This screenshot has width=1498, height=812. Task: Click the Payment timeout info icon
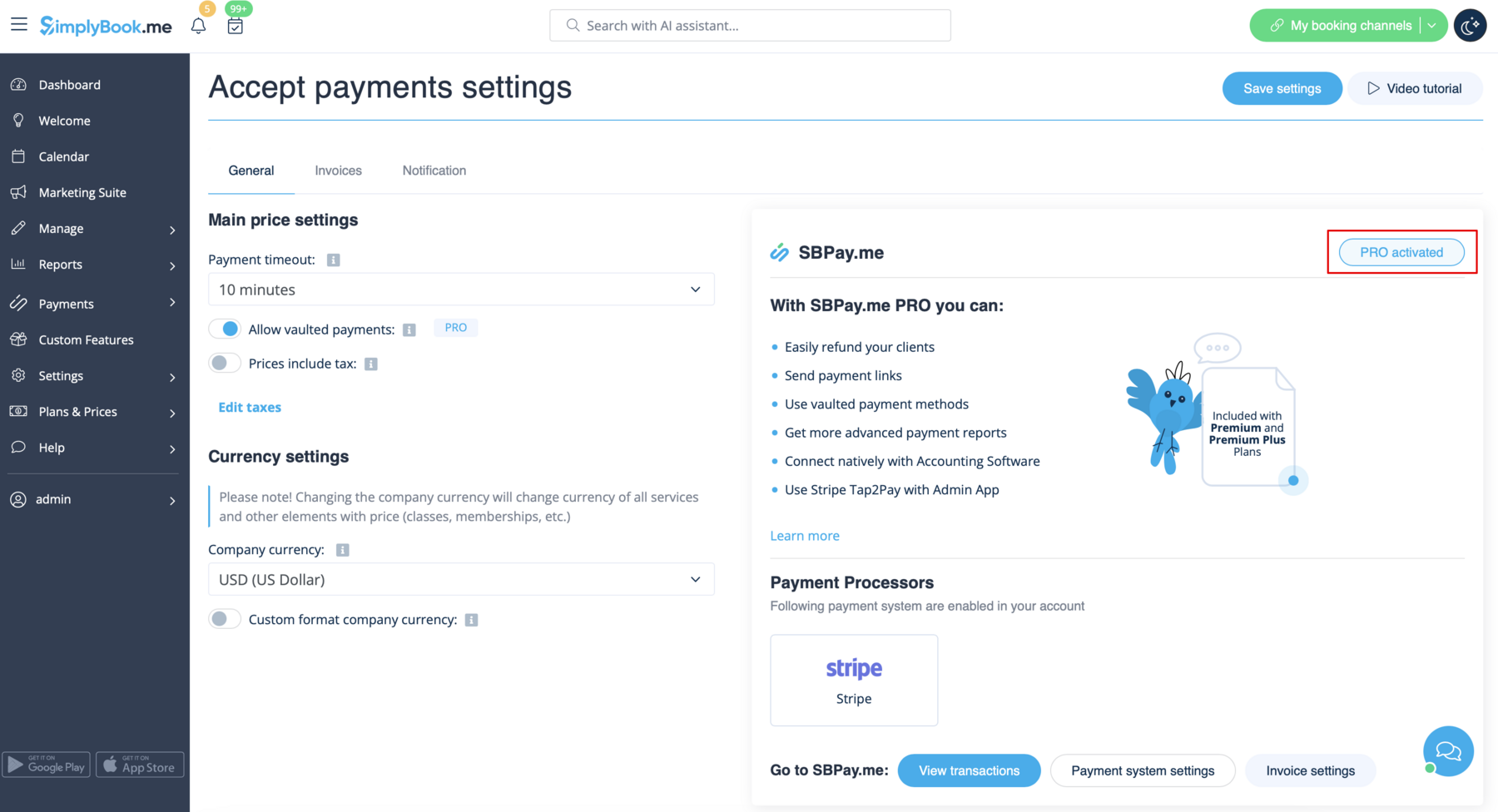point(333,259)
